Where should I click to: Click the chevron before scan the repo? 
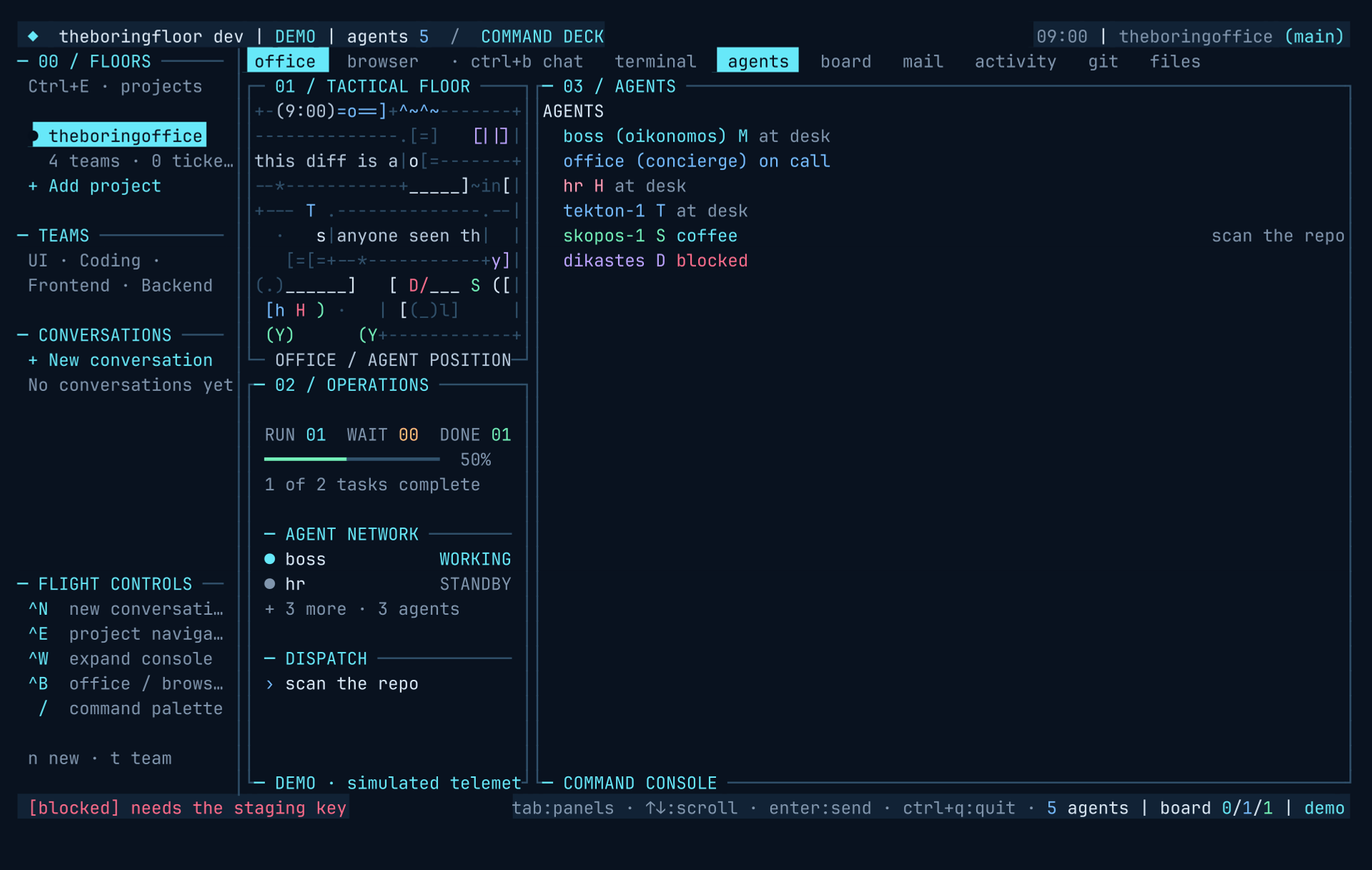(x=269, y=684)
